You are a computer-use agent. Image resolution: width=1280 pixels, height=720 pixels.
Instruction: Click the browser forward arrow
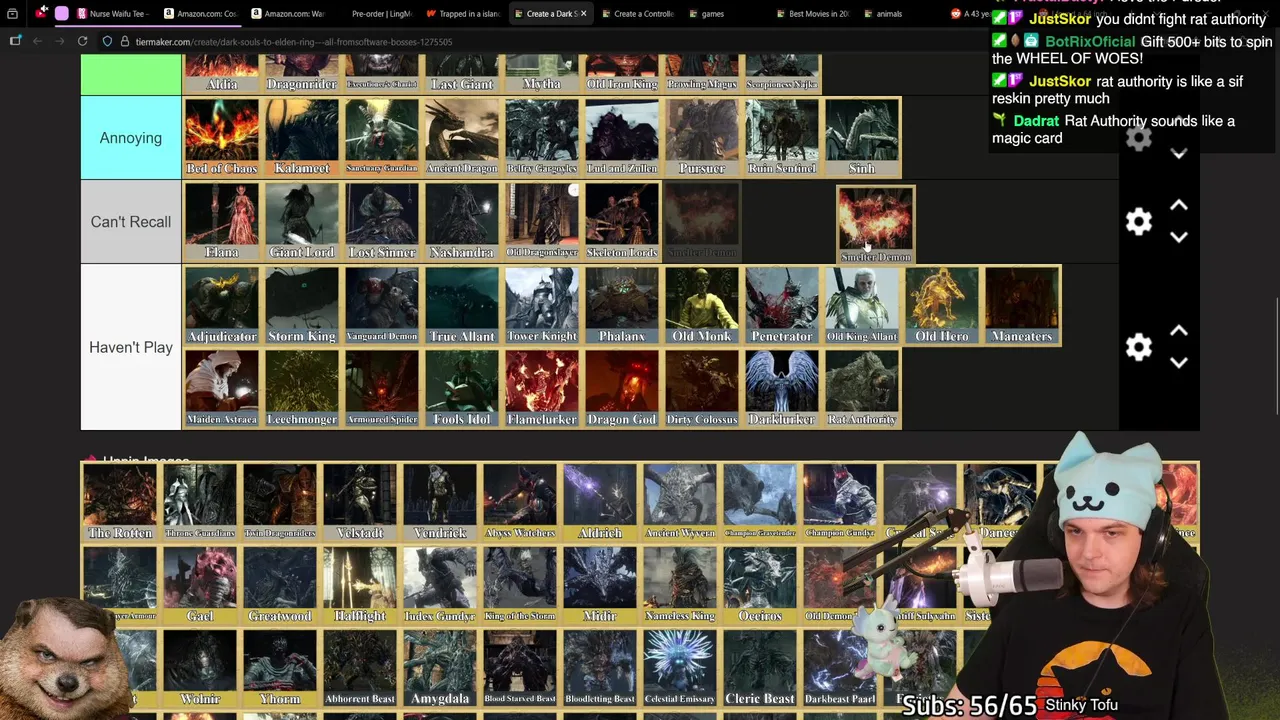pyautogui.click(x=59, y=41)
